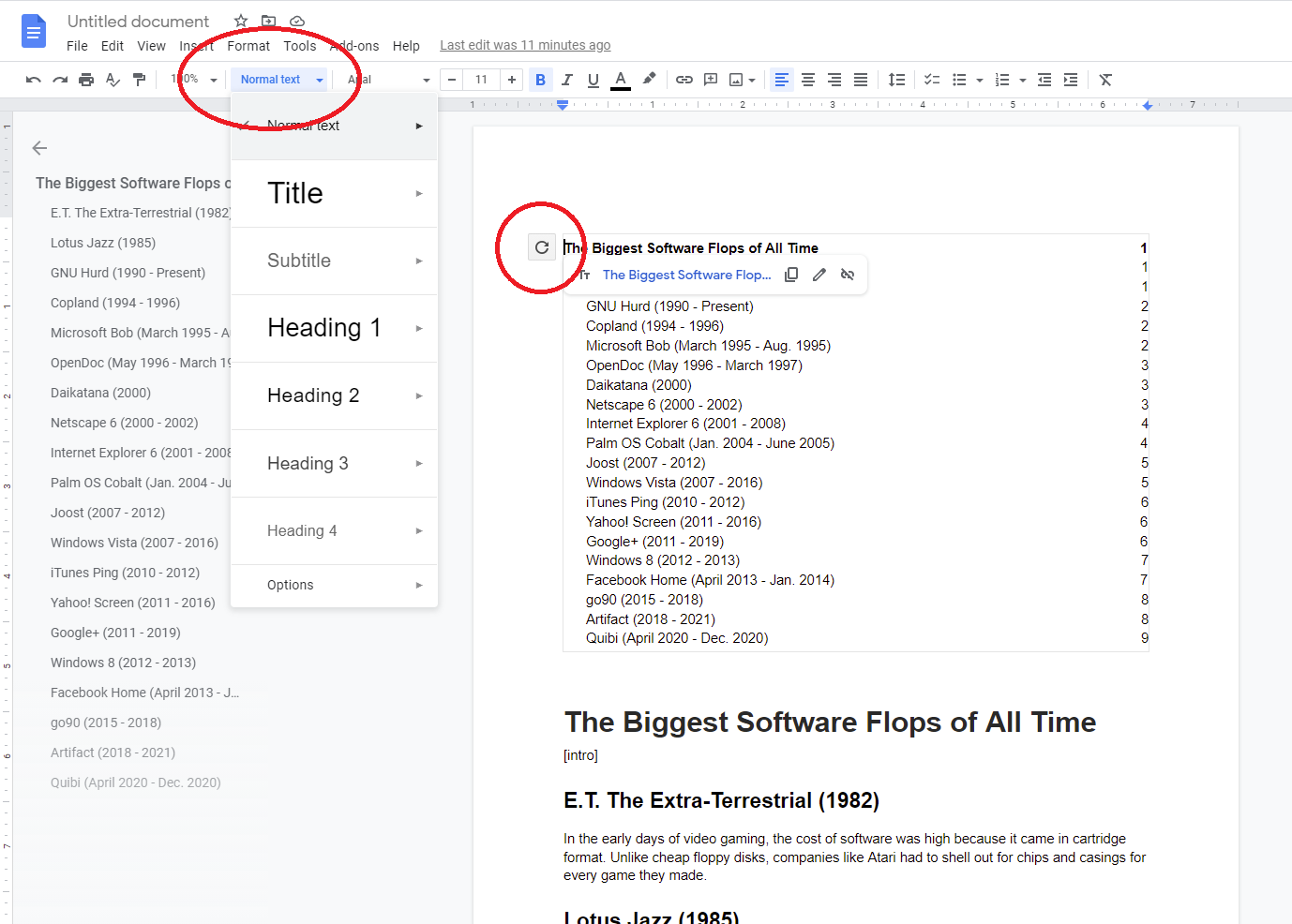The height and width of the screenshot is (924, 1292).
Task: Open the insert link tool
Action: (x=684, y=80)
